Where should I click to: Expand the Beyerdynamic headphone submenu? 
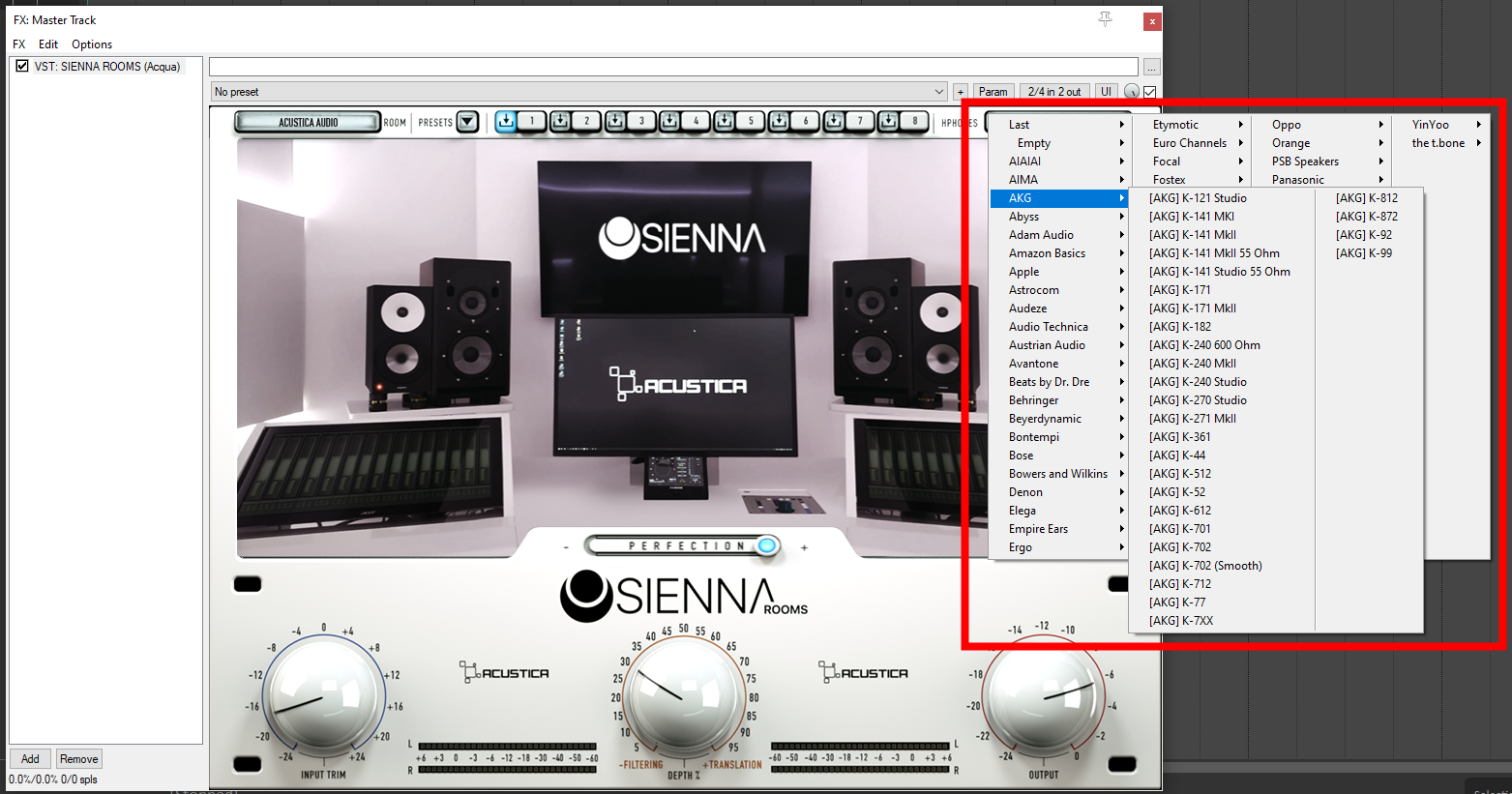[x=1045, y=419]
